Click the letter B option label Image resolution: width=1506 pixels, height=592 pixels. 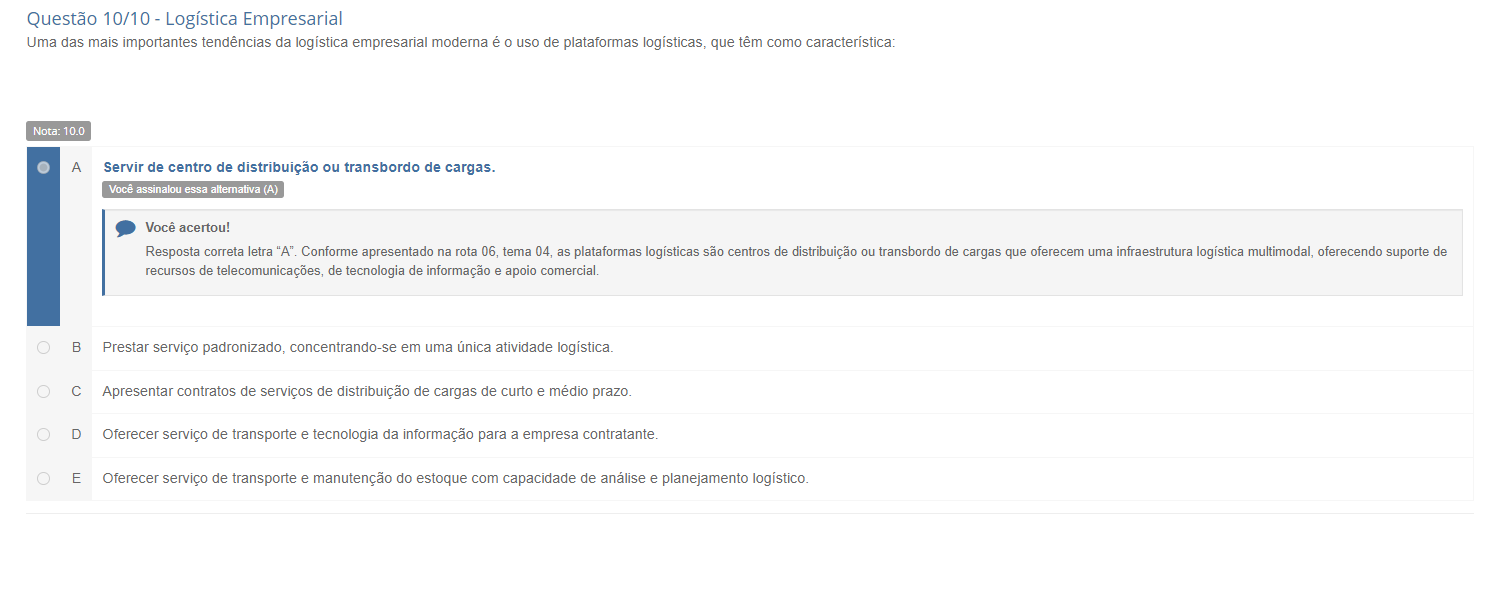[76, 348]
